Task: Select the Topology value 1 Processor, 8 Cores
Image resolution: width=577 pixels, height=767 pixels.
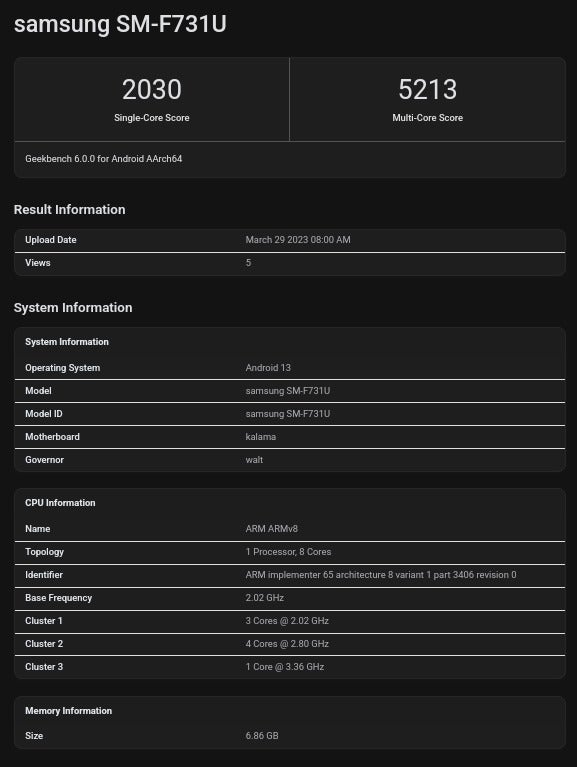Action: coord(288,552)
